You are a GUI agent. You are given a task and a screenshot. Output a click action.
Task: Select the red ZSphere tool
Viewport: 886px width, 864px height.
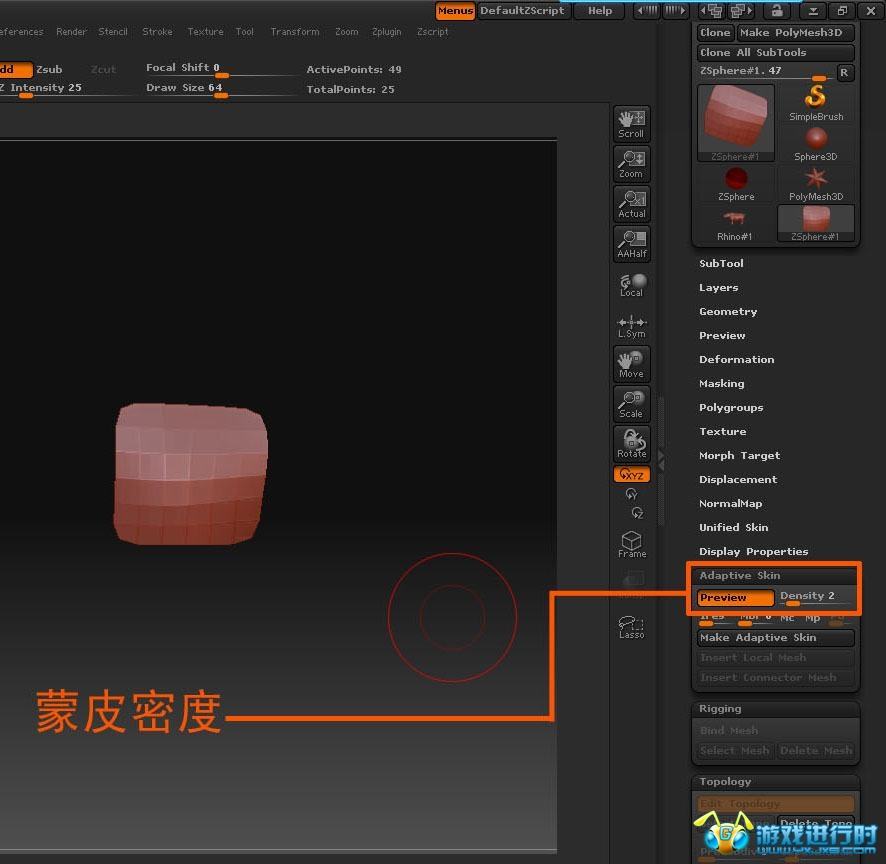click(736, 184)
